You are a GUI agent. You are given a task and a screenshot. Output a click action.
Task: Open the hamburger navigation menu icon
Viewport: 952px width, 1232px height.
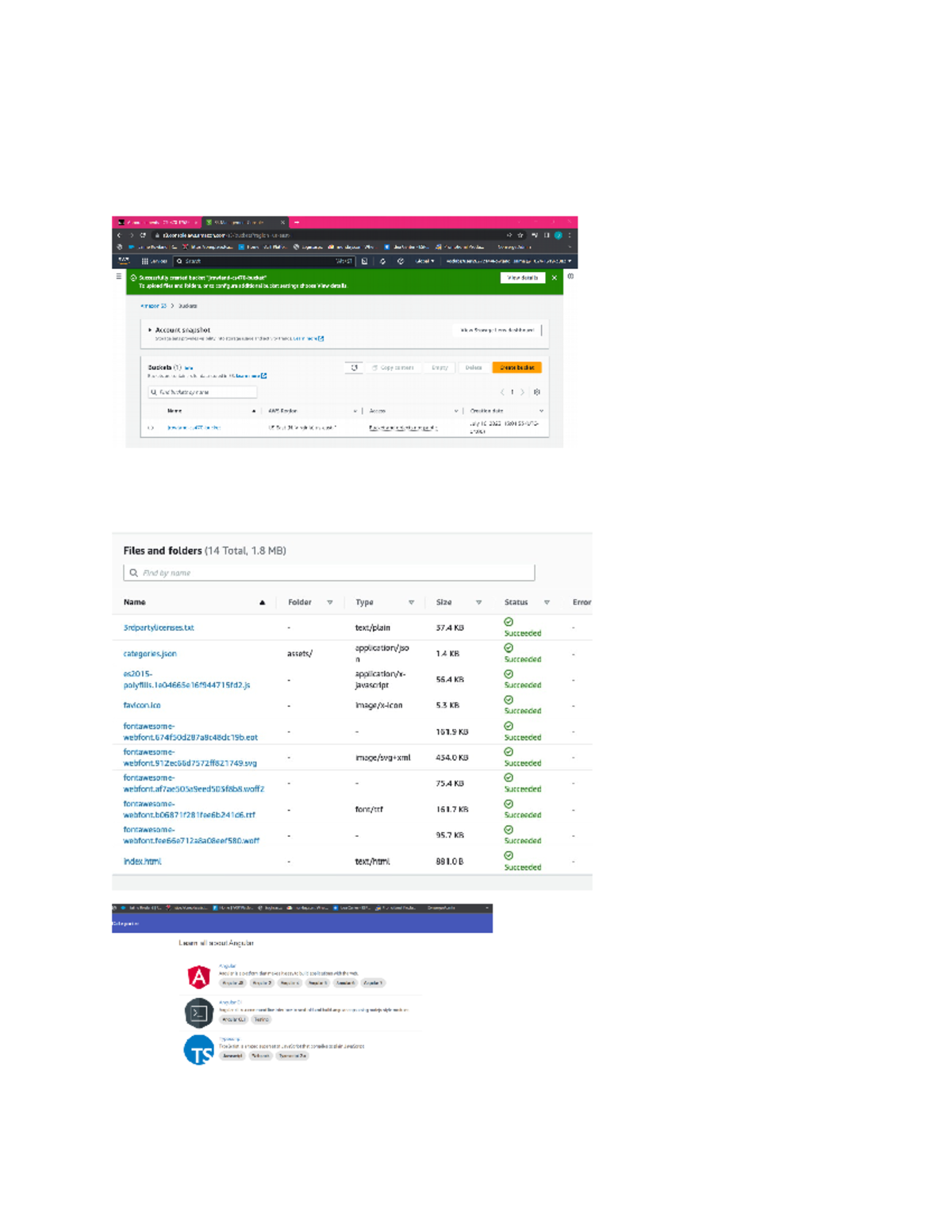pos(118,276)
